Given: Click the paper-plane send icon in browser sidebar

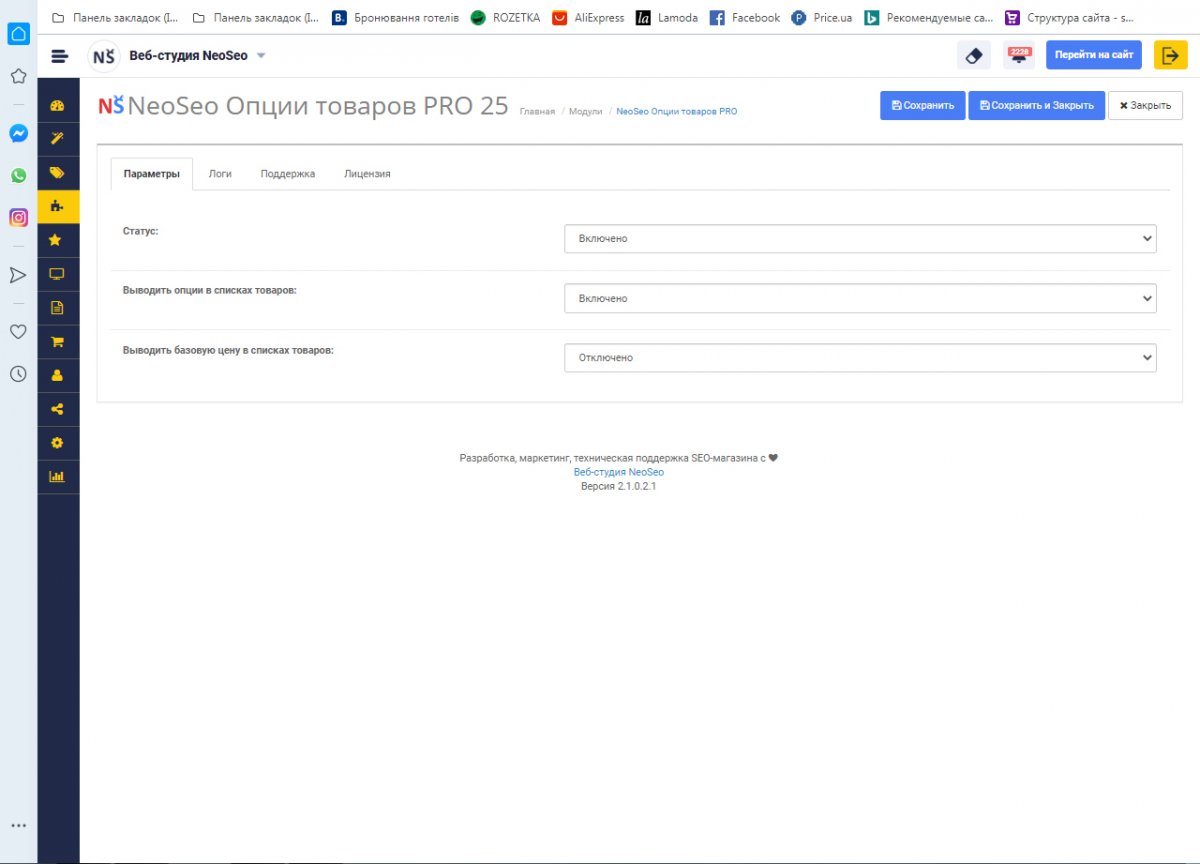Looking at the screenshot, I should [x=18, y=275].
